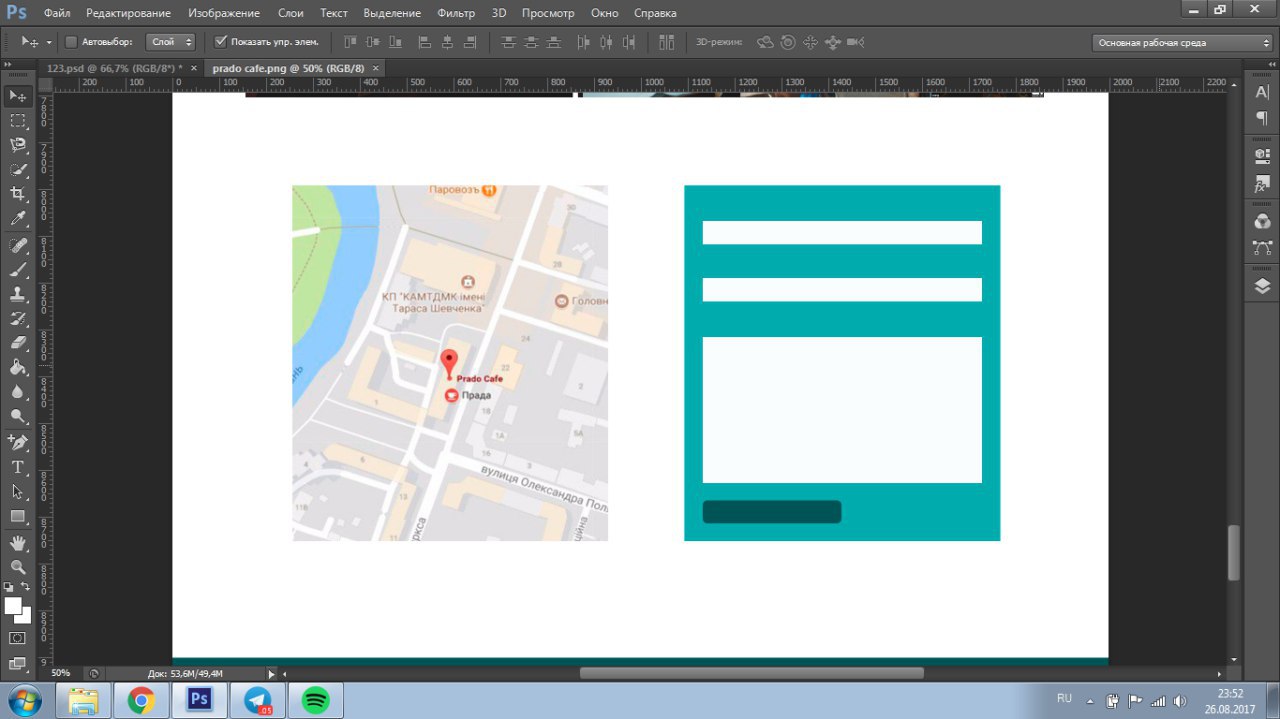The width and height of the screenshot is (1280, 719).
Task: Select the Rectangular Marquee tool
Action: point(18,120)
